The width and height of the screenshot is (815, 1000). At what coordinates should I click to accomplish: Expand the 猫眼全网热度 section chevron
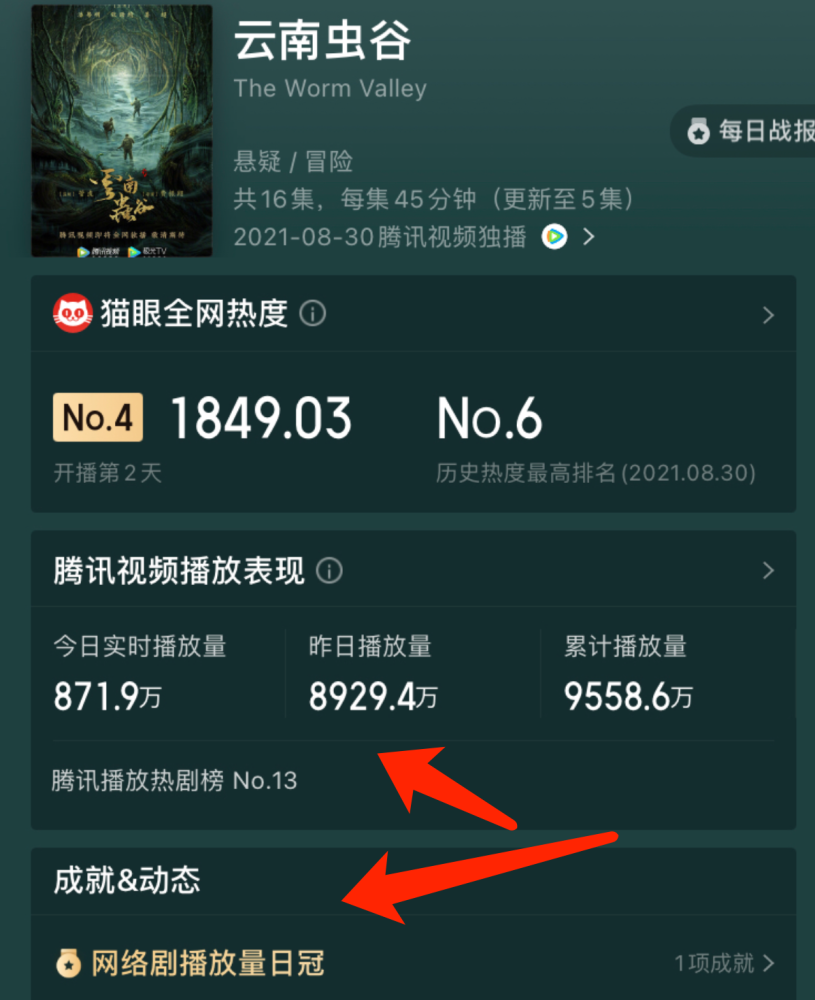pos(768,314)
